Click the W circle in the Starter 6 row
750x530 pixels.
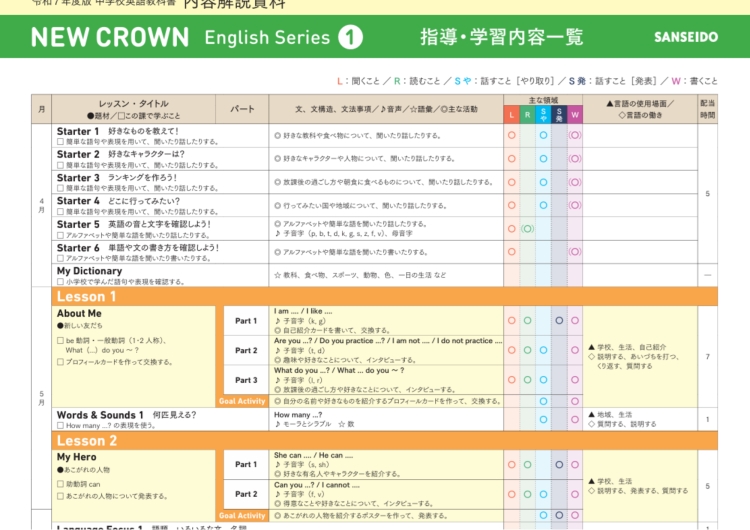(575, 252)
